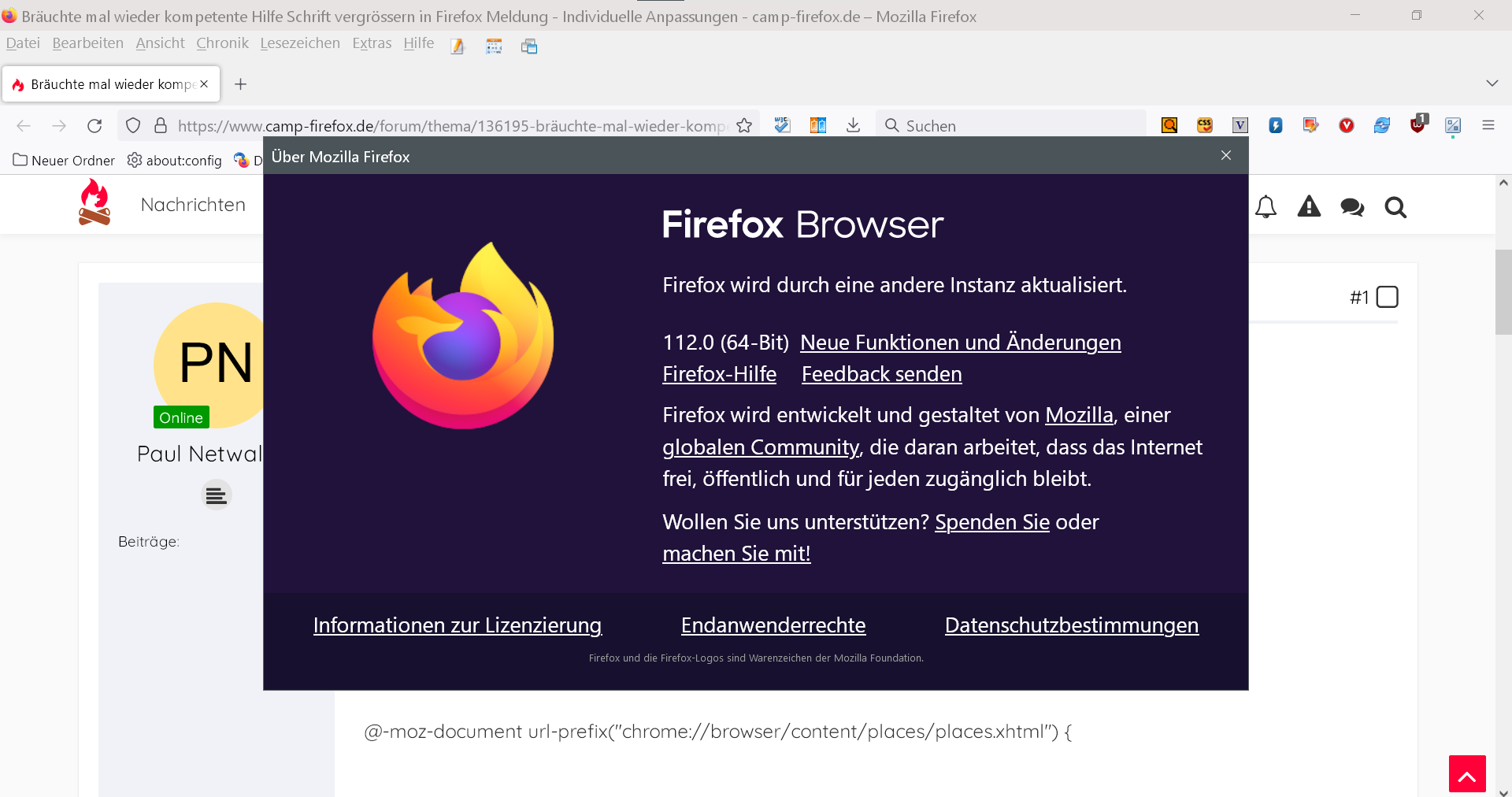Click the PN user avatar
1512x797 pixels.
(209, 365)
